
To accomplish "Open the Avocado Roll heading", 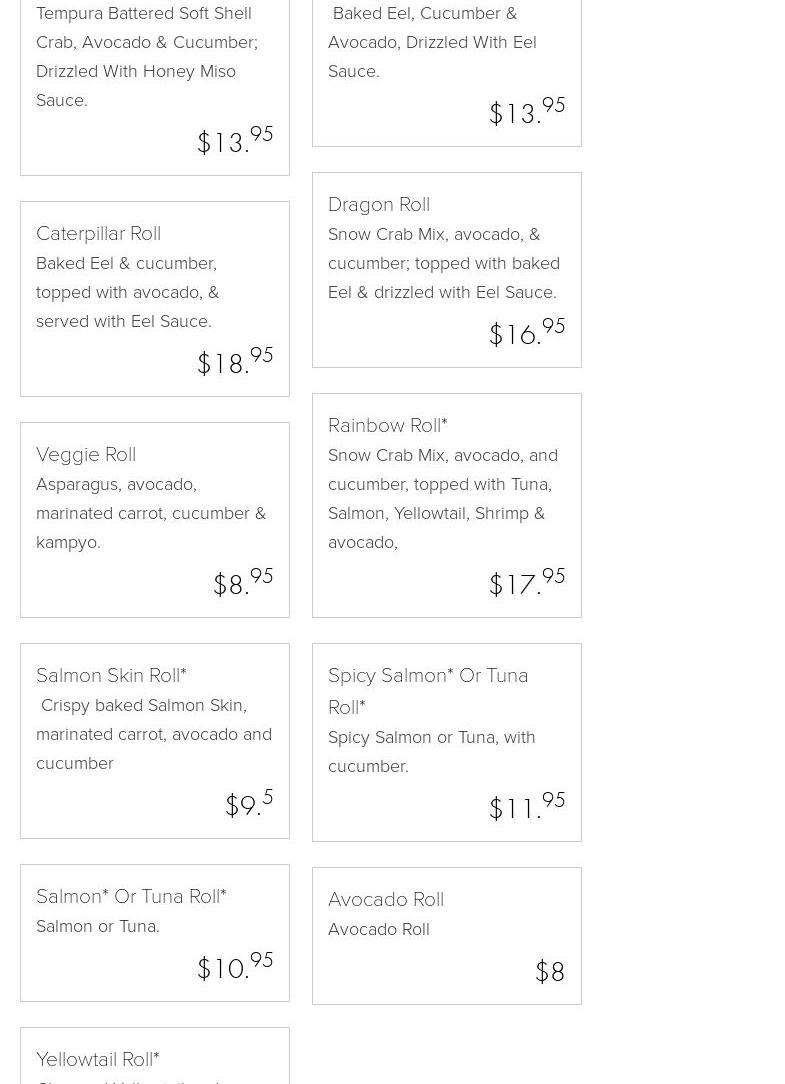I will pos(386,899).
